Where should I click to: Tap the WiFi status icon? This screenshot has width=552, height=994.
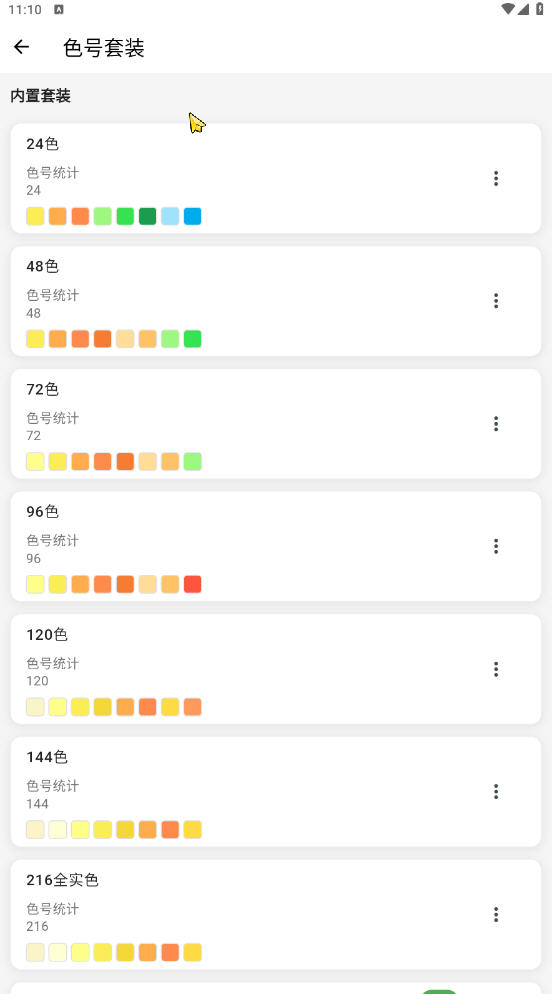click(x=508, y=9)
